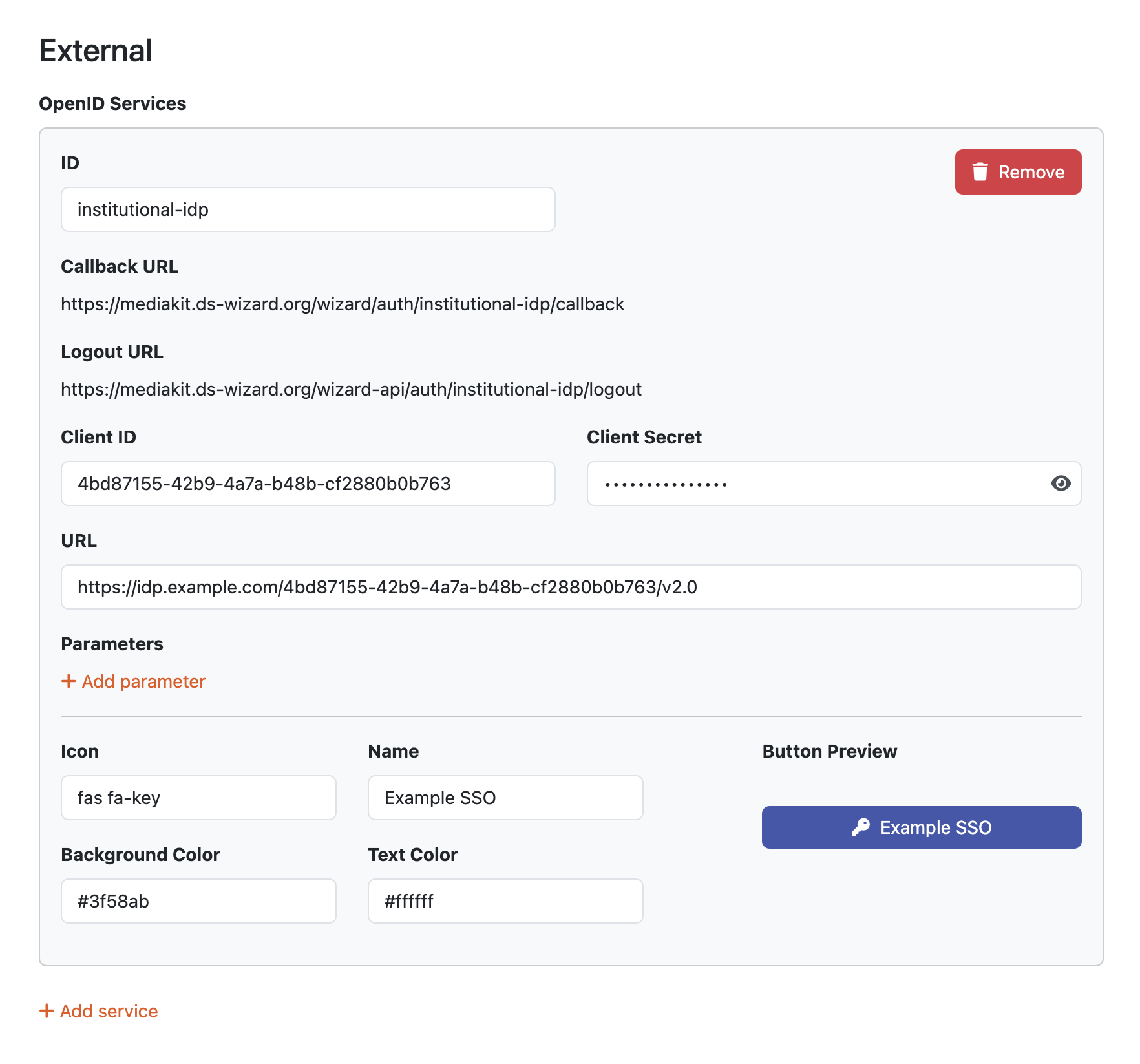Click into the Client ID input
The height and width of the screenshot is (1064, 1140).
pyautogui.click(x=308, y=484)
